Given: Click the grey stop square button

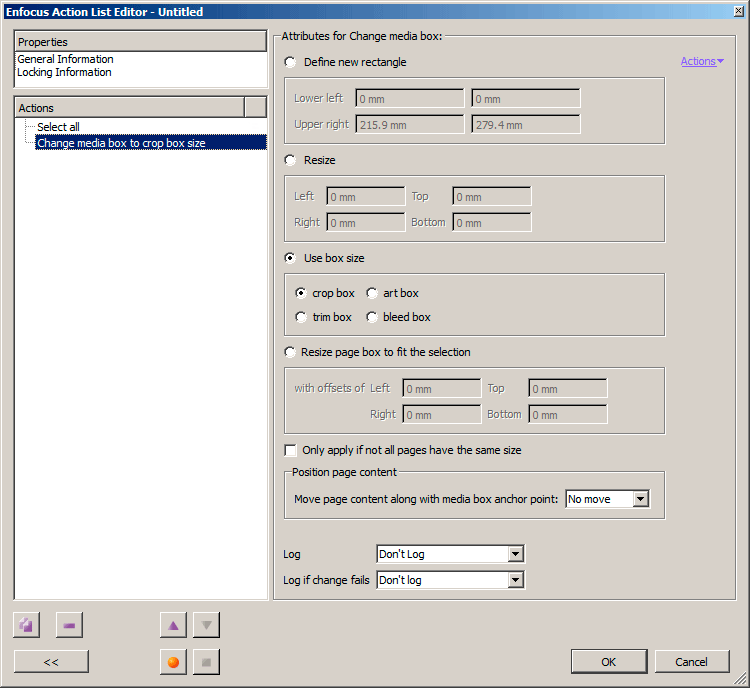Looking at the screenshot, I should click(x=206, y=662).
